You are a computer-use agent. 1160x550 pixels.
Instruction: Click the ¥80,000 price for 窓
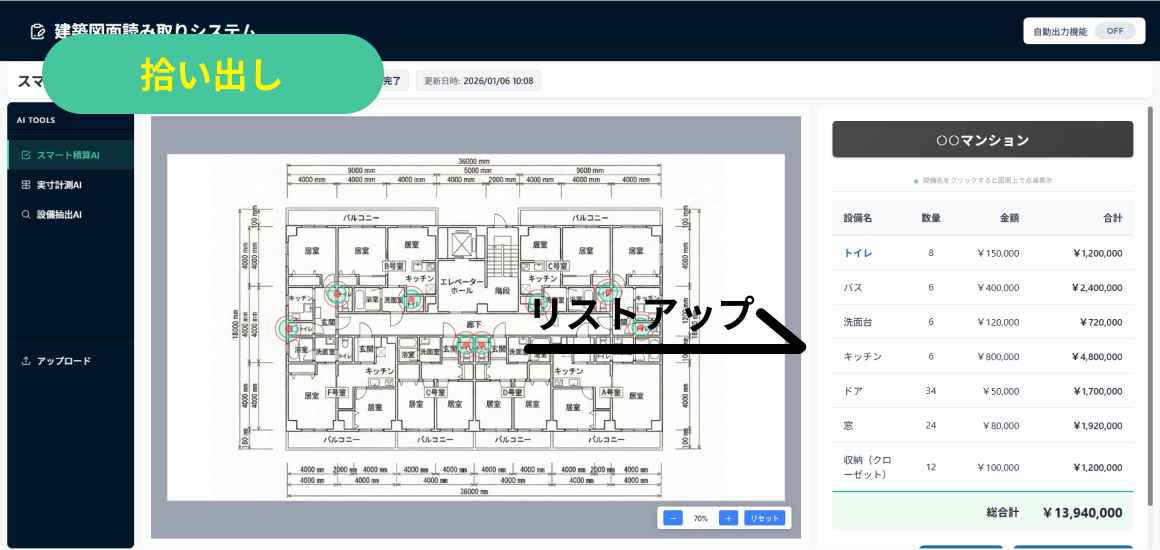pos(1001,426)
